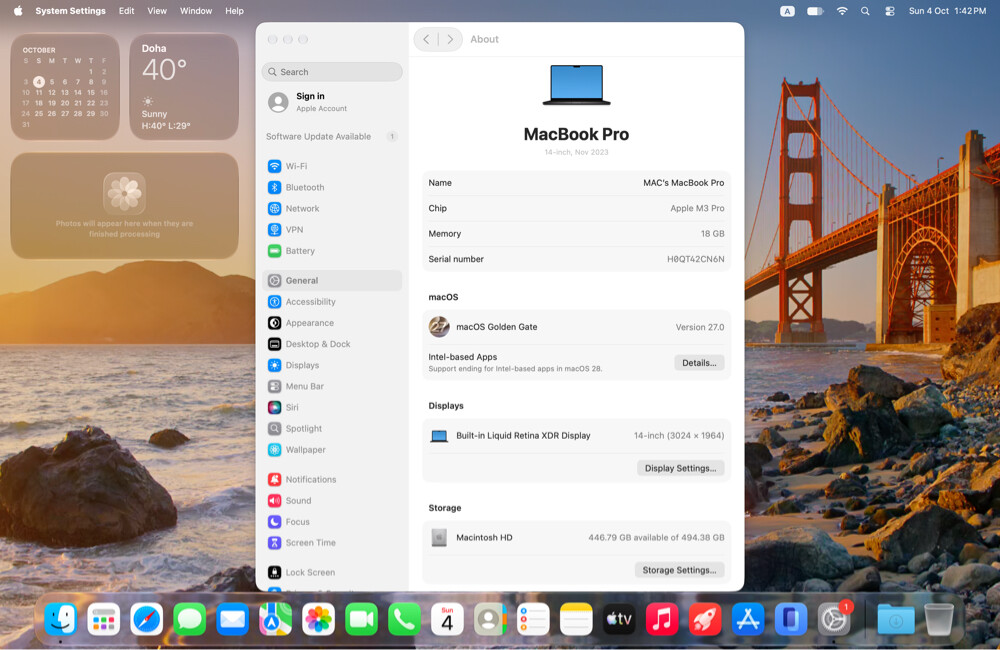This screenshot has width=1000, height=650.
Task: Open Bluetooth settings in the sidebar
Action: [332, 187]
